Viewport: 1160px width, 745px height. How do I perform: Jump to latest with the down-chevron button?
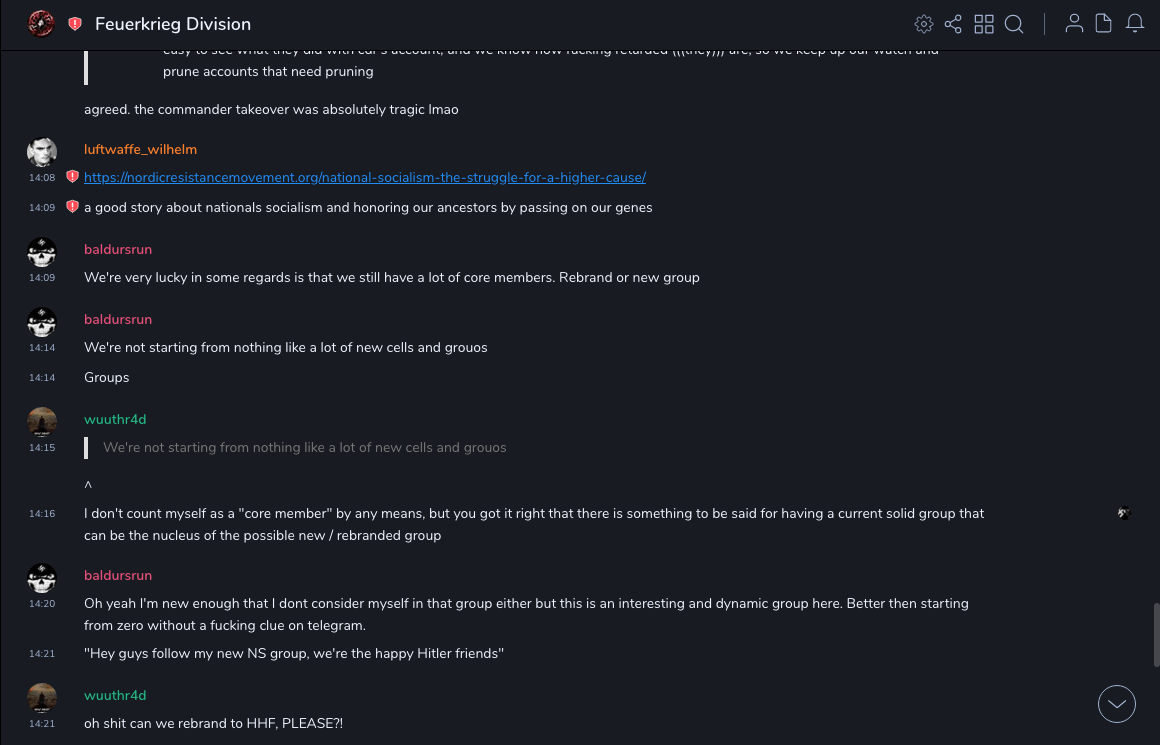point(1117,704)
